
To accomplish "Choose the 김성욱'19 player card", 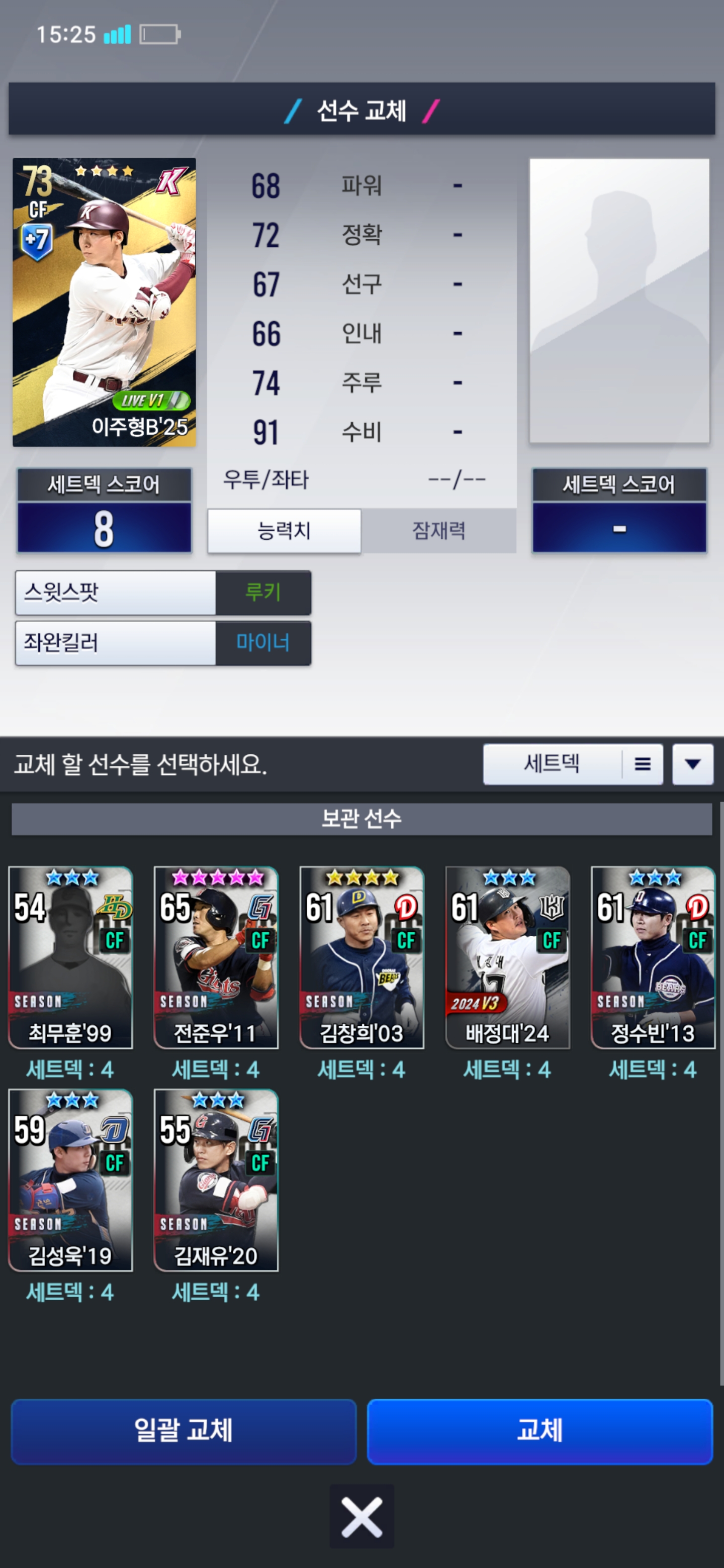I will 70,1180.
